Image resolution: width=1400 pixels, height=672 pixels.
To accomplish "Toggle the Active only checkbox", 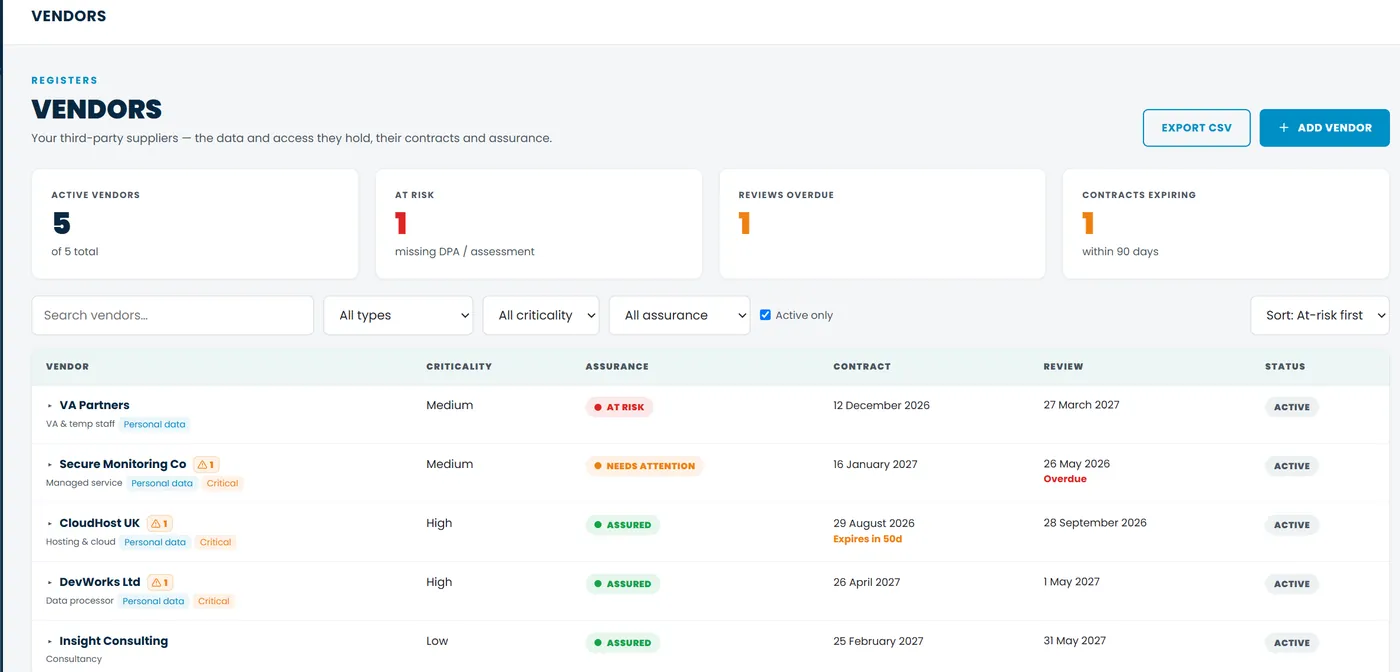I will point(765,315).
